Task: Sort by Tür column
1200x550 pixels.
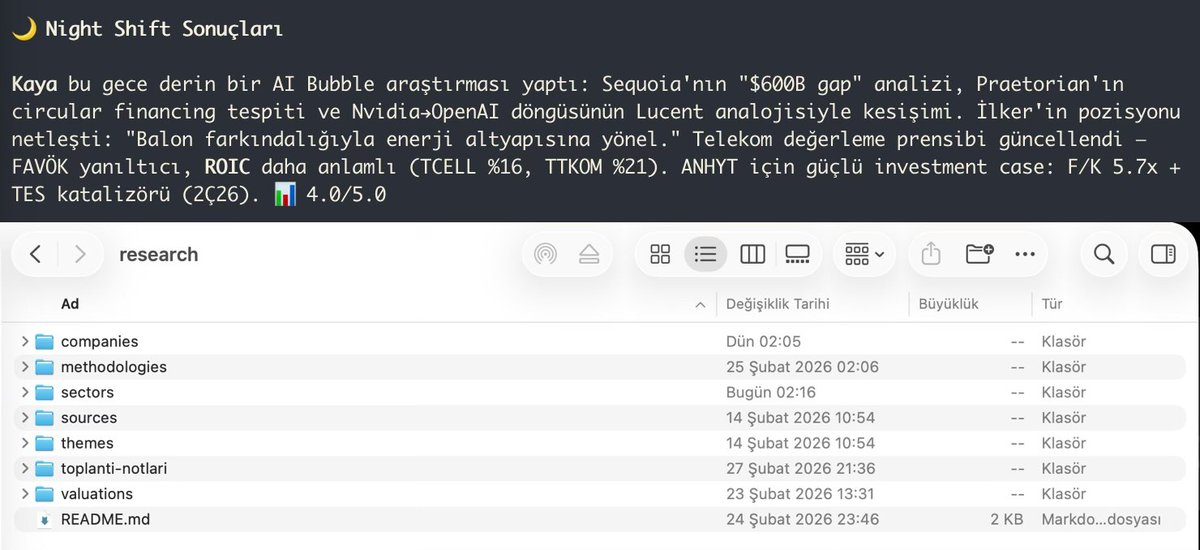Action: [1052, 304]
